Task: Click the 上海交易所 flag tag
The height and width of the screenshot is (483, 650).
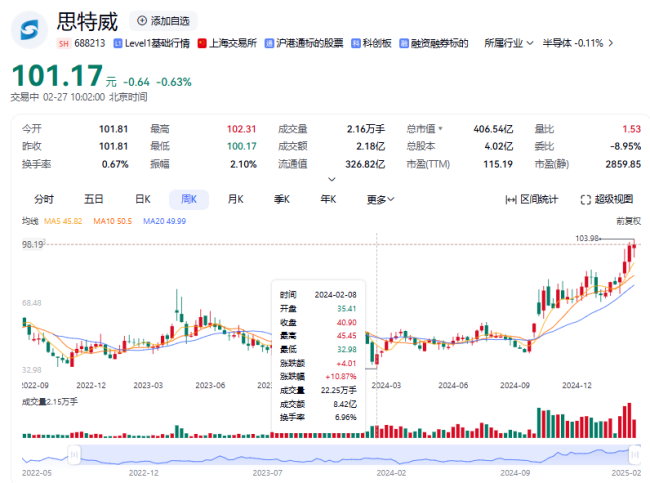Action: click(227, 44)
